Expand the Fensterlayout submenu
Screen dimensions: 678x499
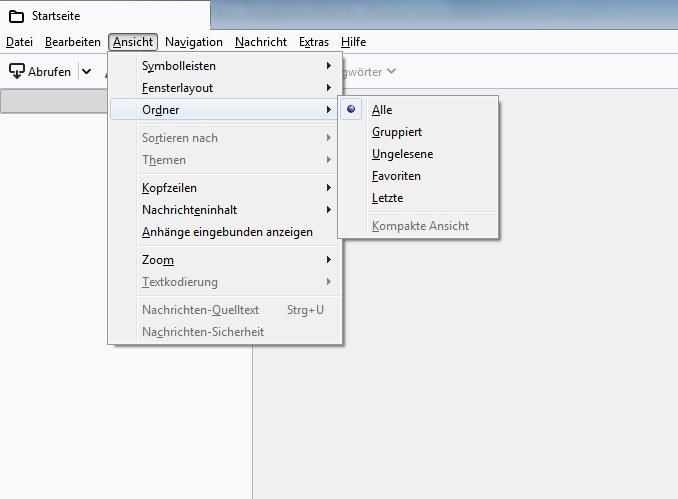177,88
